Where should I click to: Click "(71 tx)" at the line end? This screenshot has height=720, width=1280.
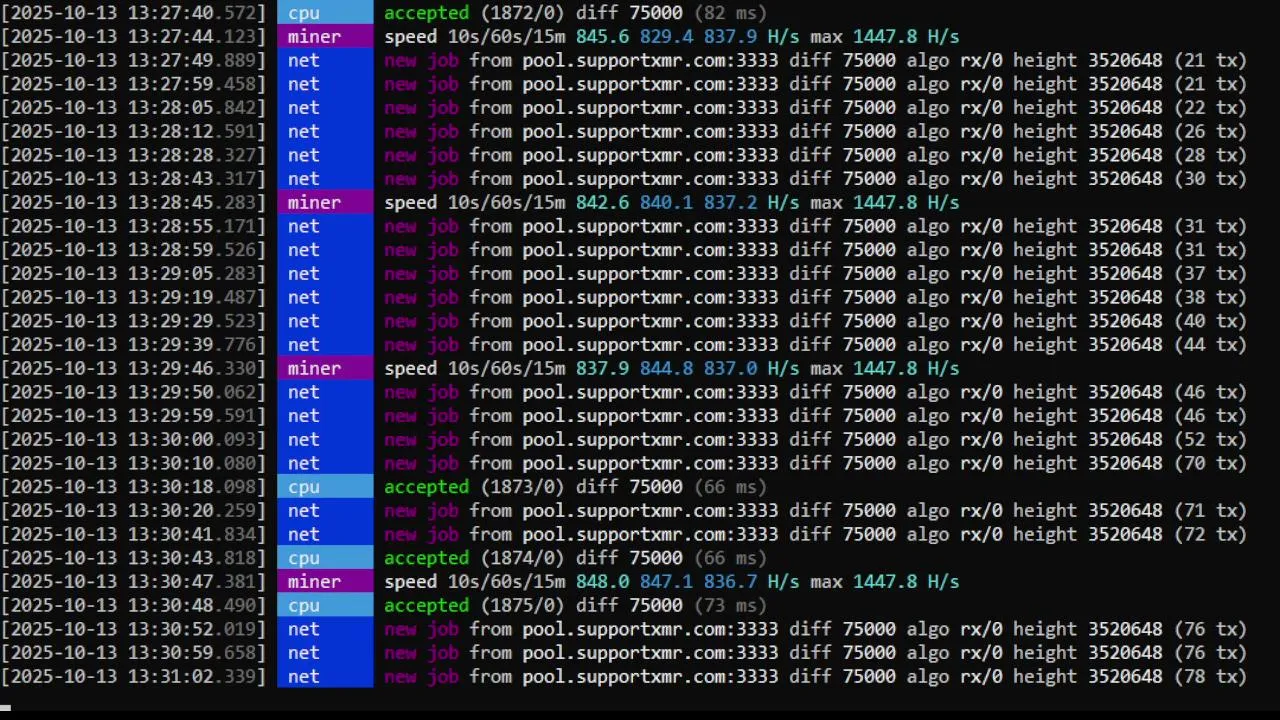pos(1210,511)
